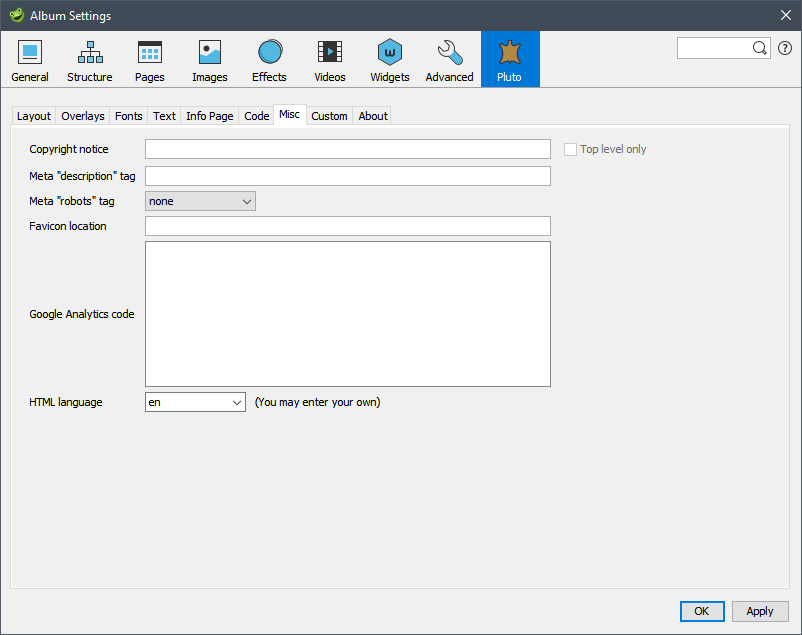Switch to the Overlays tab

(83, 116)
